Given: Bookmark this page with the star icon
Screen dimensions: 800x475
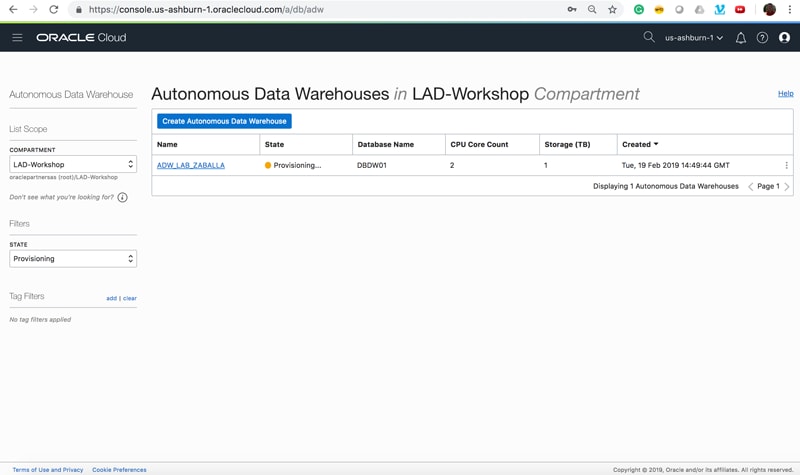Looking at the screenshot, I should [x=612, y=10].
